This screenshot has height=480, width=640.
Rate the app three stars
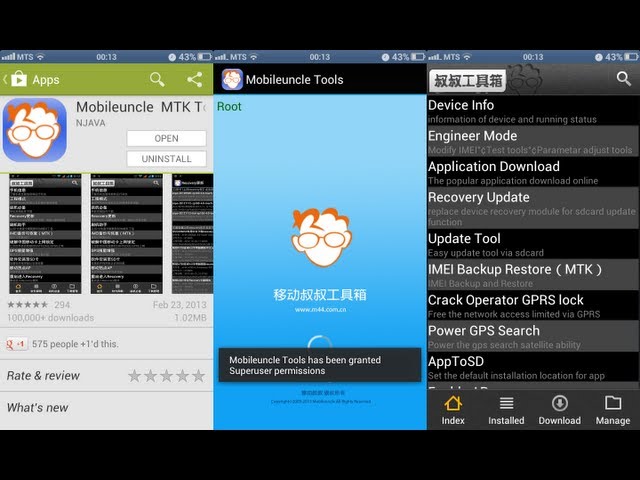click(167, 376)
